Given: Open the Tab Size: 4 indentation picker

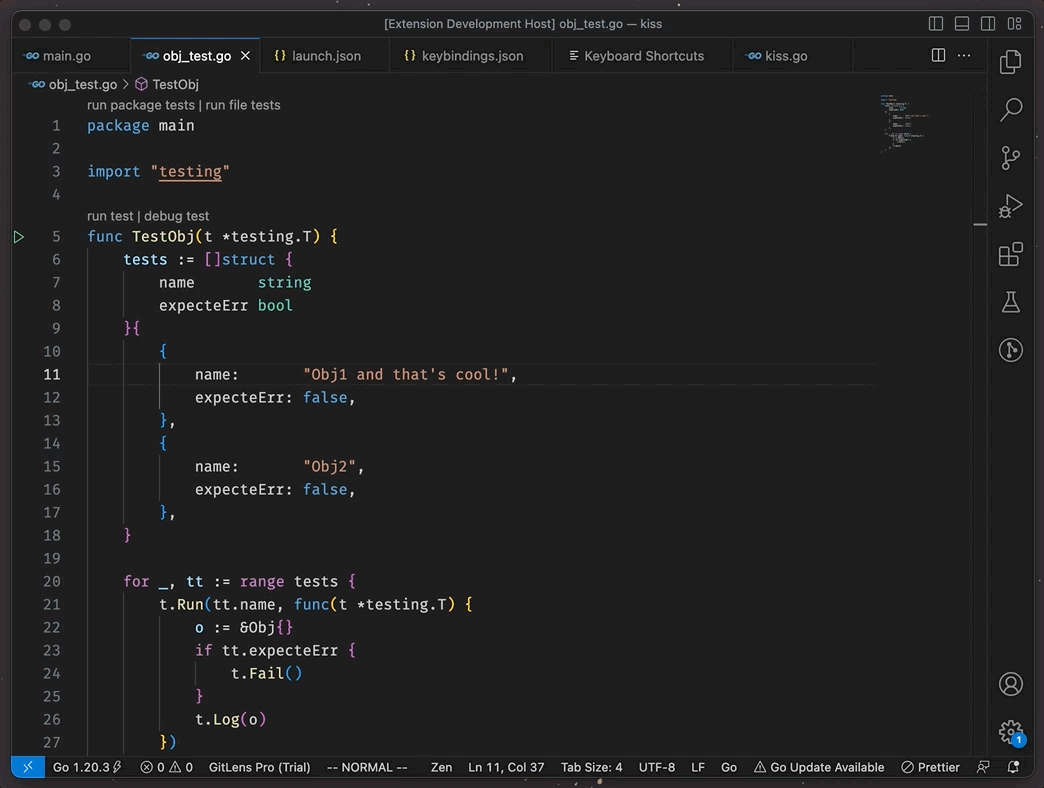Looking at the screenshot, I should pyautogui.click(x=591, y=767).
